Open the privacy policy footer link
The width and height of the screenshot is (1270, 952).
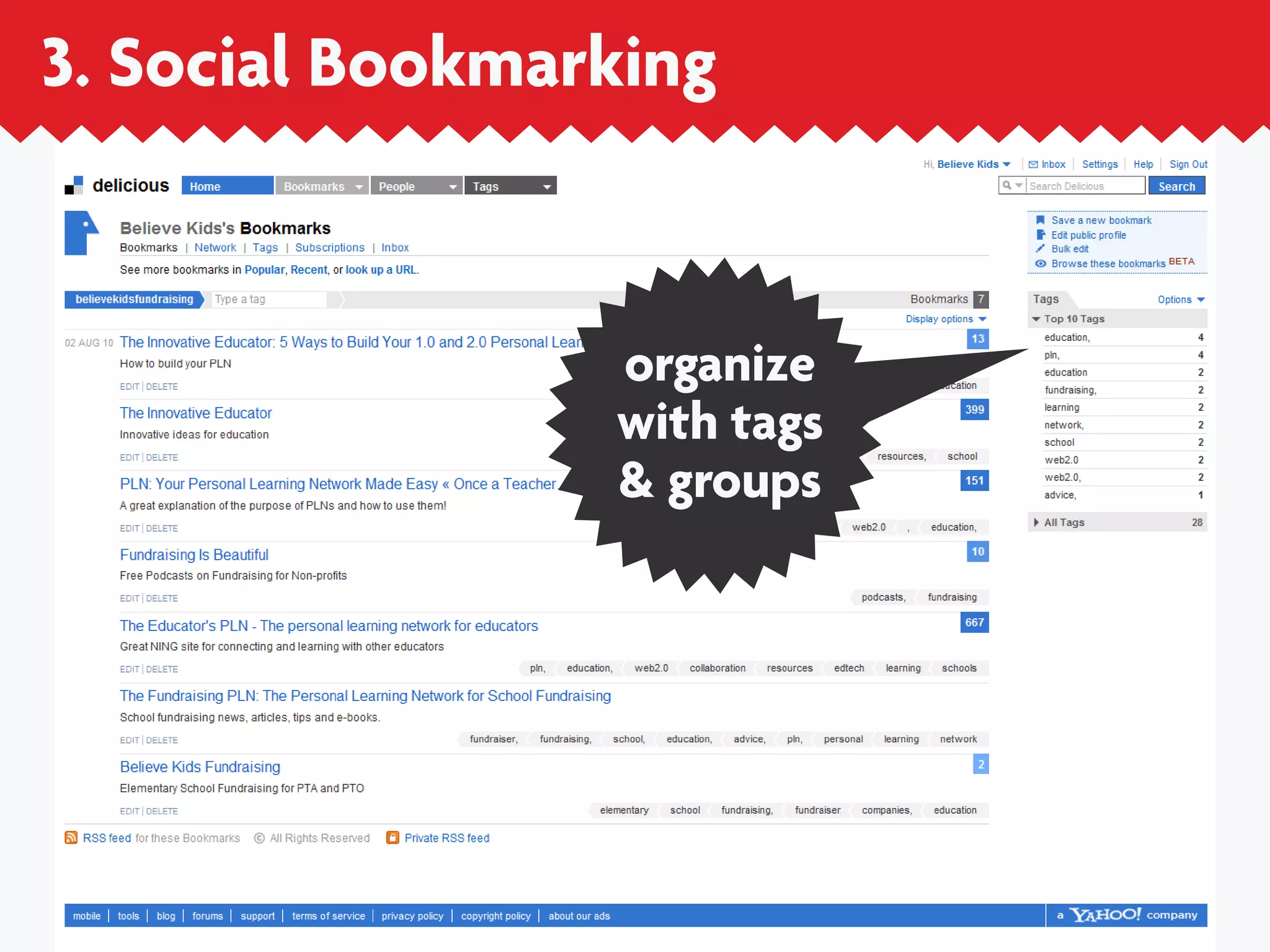(x=412, y=915)
